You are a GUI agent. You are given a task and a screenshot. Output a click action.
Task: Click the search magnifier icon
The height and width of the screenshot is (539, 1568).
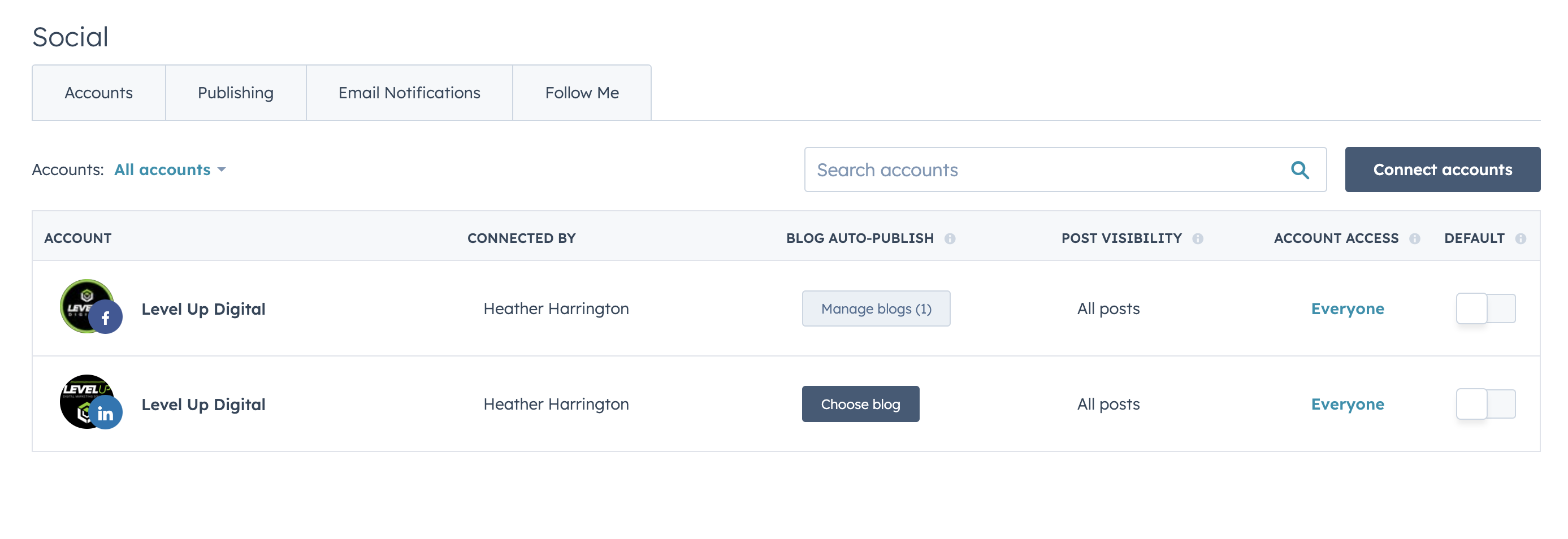(x=1300, y=169)
